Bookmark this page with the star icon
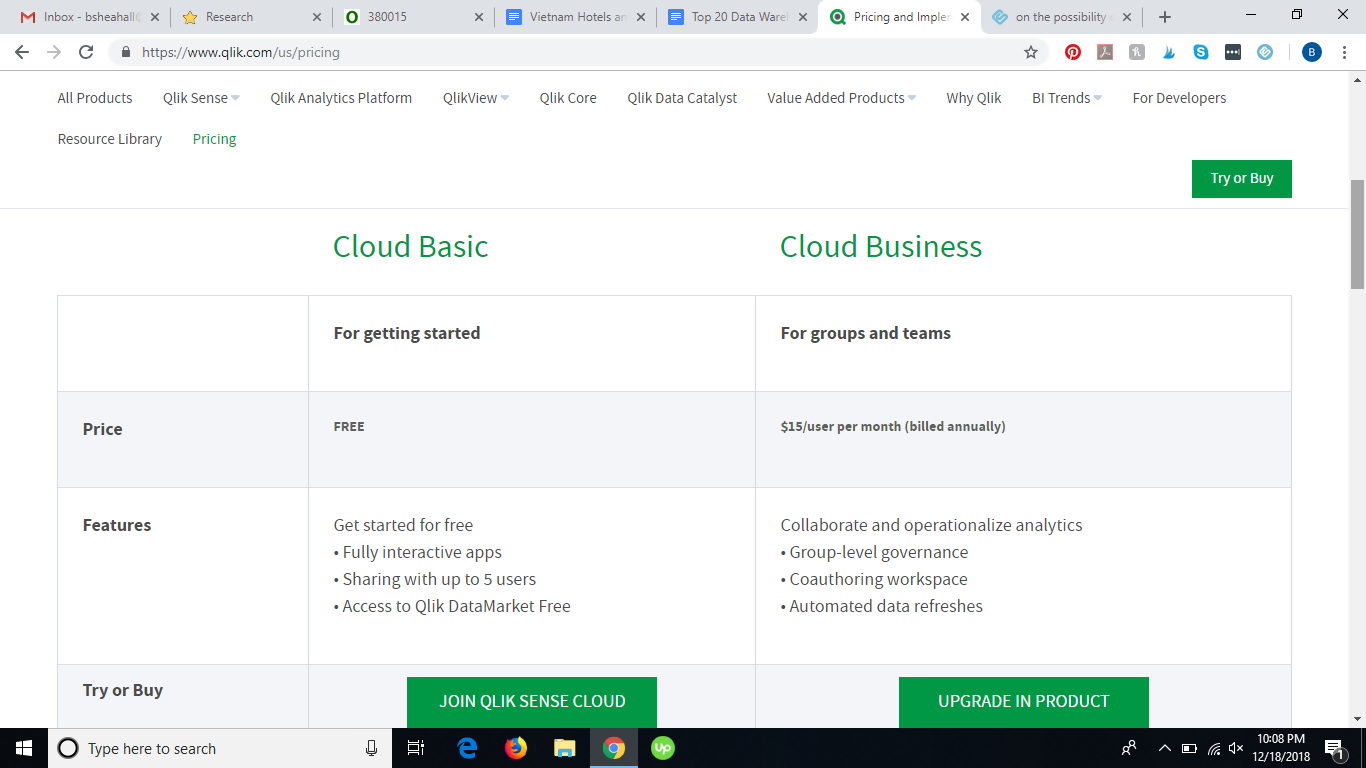1366x768 pixels. pos(1031,52)
